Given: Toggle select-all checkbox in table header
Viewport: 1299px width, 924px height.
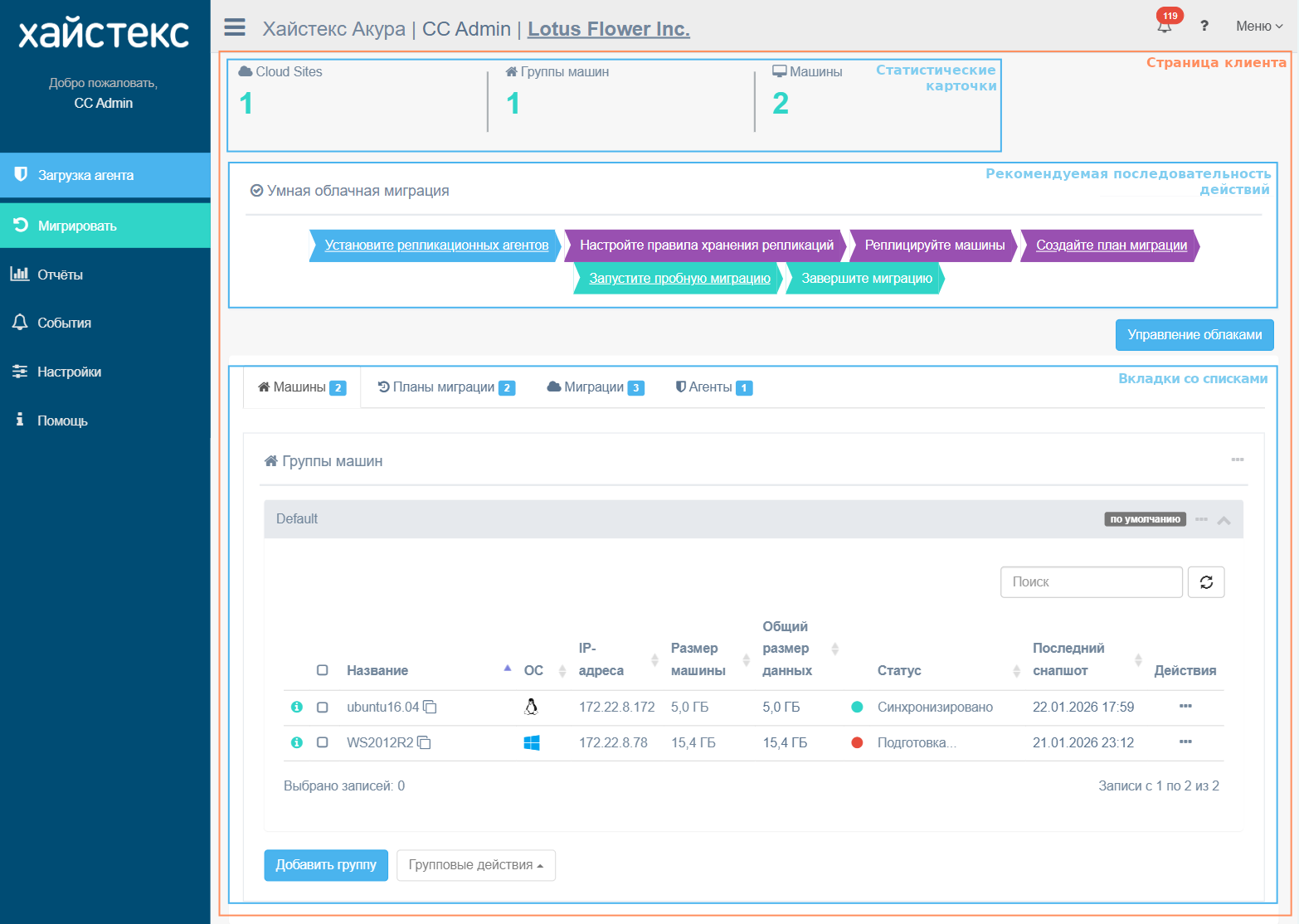Looking at the screenshot, I should [323, 670].
